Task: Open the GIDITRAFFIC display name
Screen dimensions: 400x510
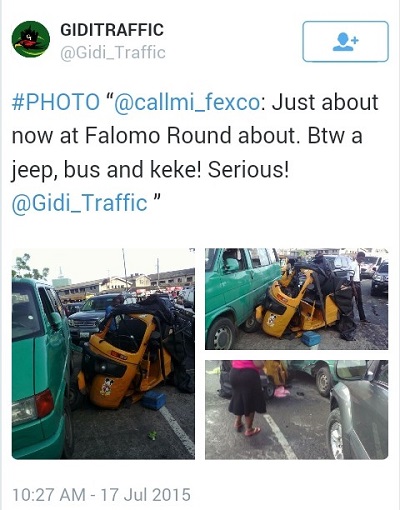Action: 112,30
